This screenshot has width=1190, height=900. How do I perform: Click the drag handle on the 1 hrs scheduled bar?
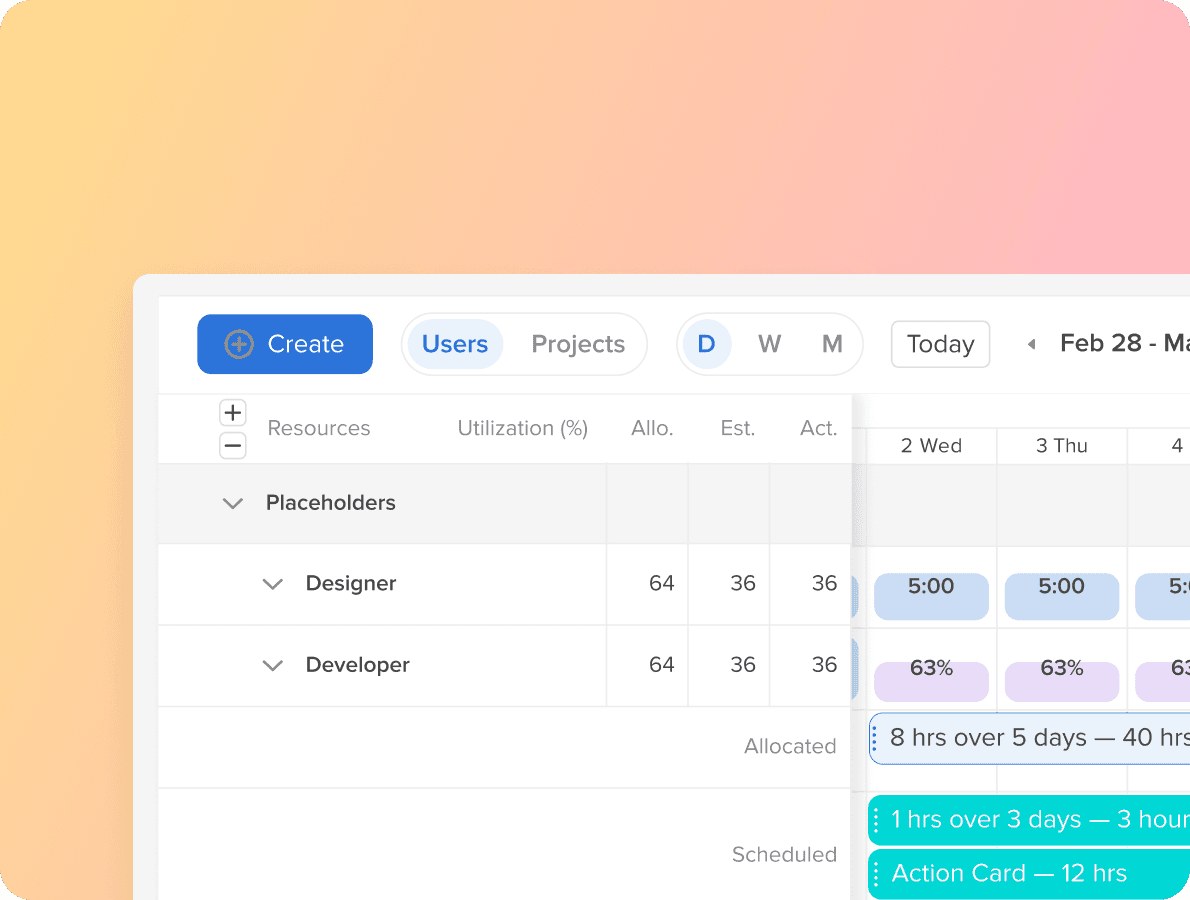pos(877,819)
